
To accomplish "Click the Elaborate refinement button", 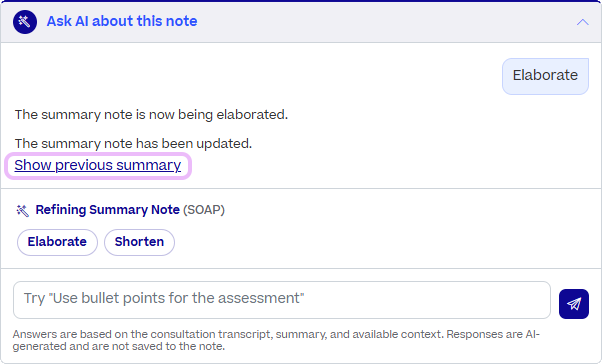I will coord(57,242).
